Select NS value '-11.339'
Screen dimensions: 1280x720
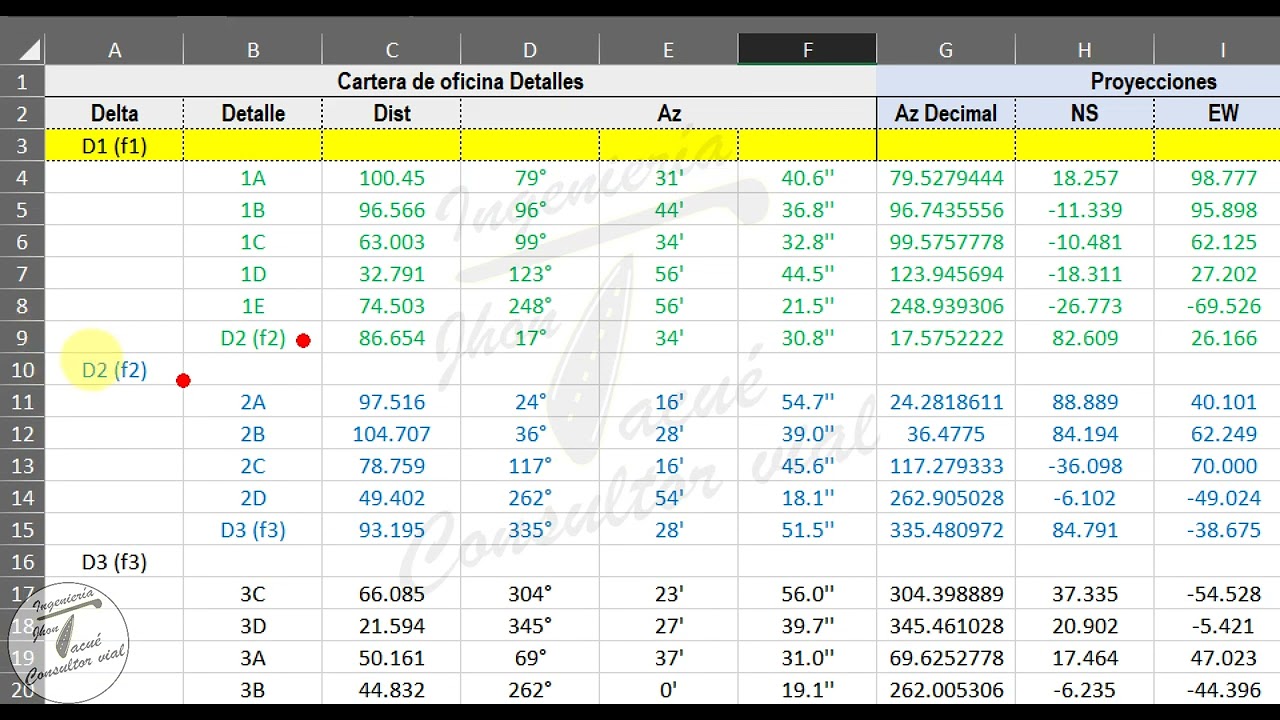tap(1084, 209)
